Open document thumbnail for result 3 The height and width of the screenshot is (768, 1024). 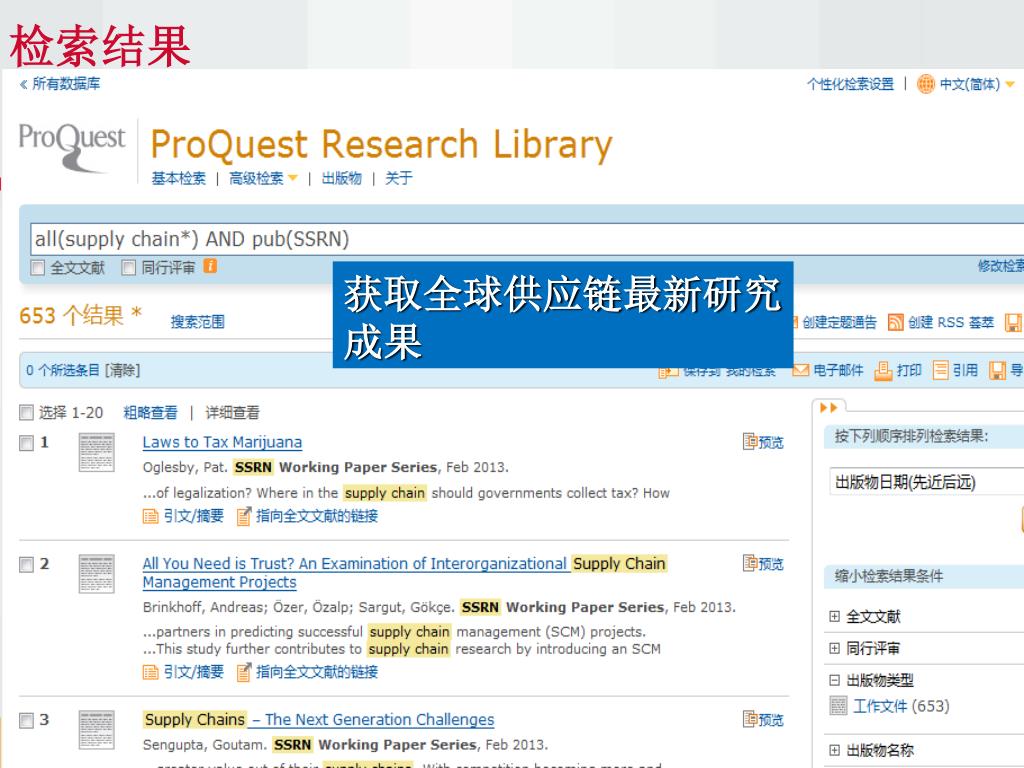(96, 729)
